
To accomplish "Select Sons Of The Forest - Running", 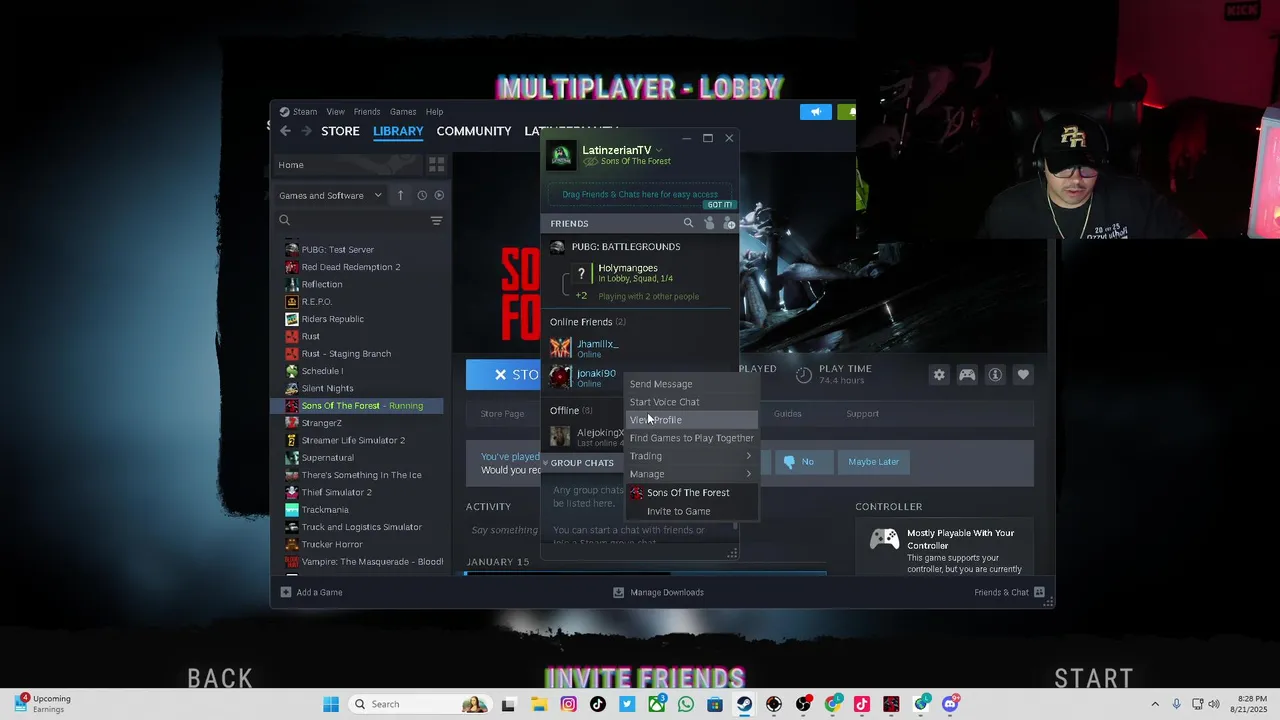I will (x=357, y=405).
